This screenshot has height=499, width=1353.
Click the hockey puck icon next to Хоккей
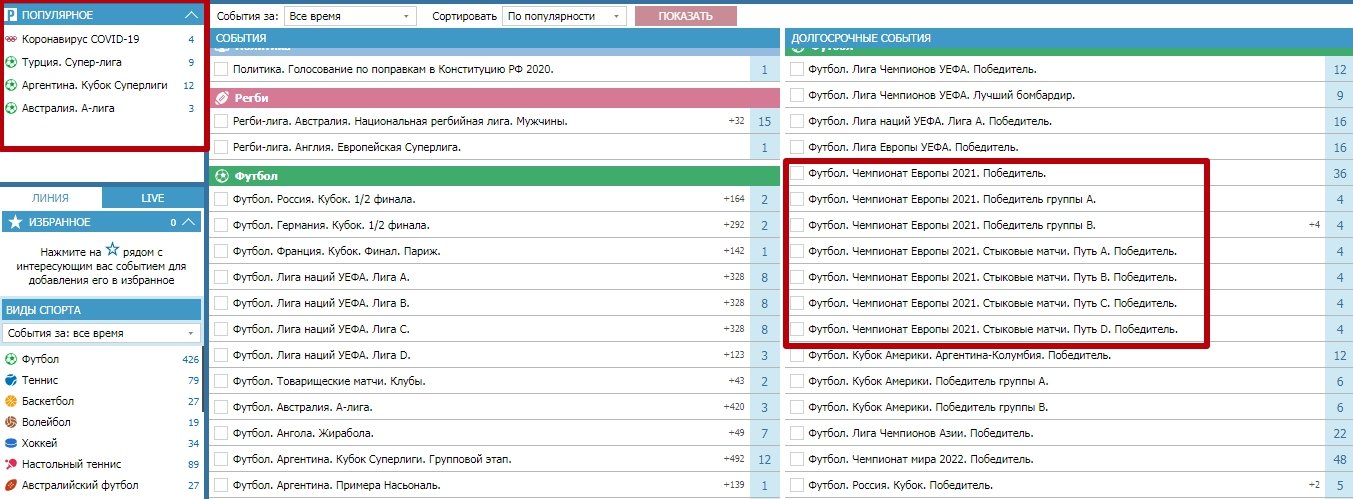[11, 443]
